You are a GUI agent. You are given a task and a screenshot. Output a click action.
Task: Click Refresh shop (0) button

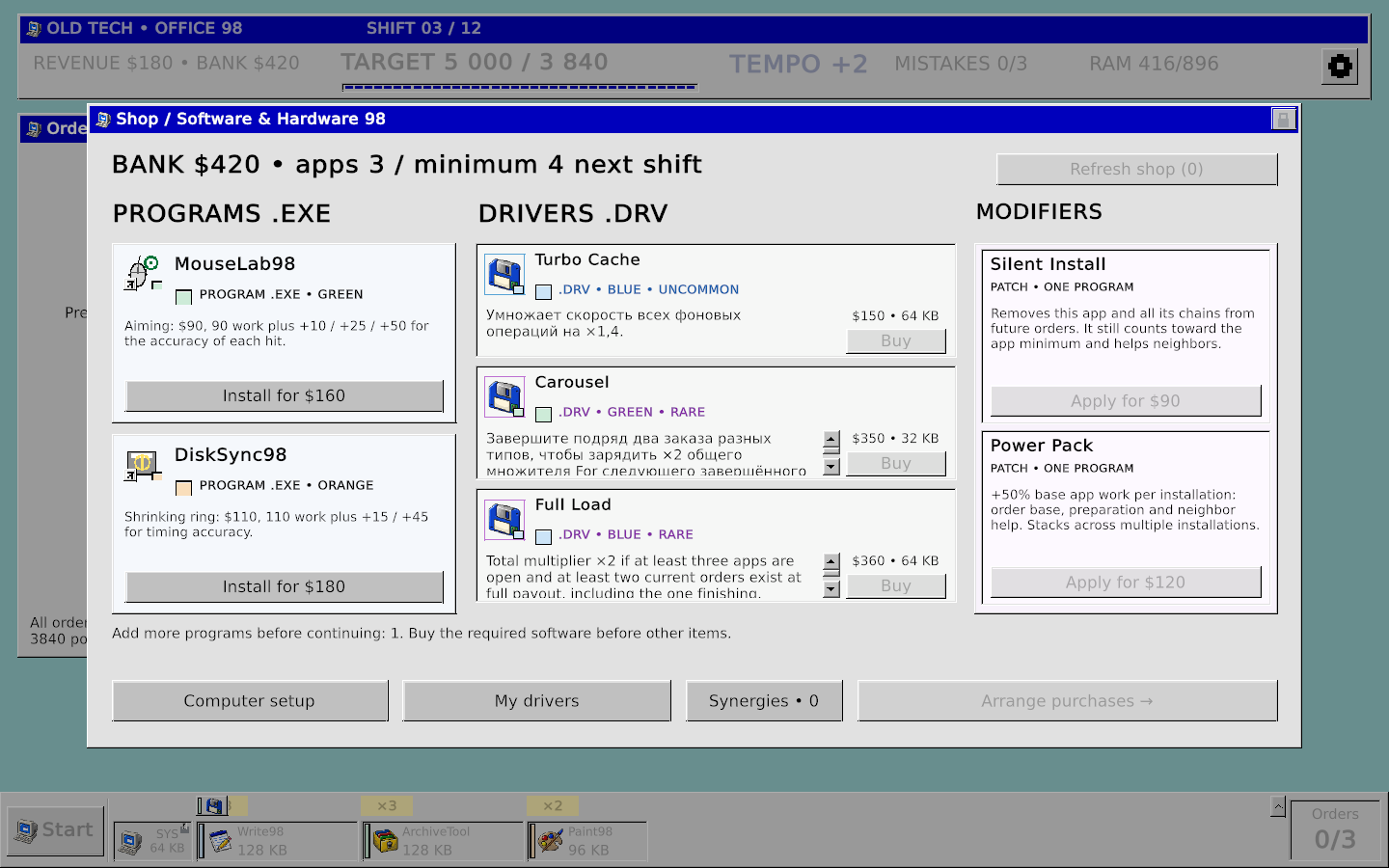tap(1137, 170)
